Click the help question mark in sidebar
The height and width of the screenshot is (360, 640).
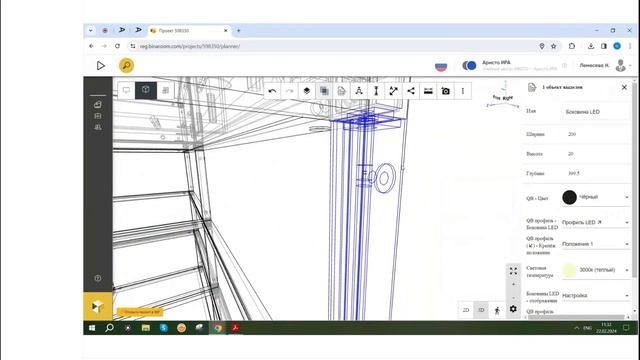[x=98, y=278]
